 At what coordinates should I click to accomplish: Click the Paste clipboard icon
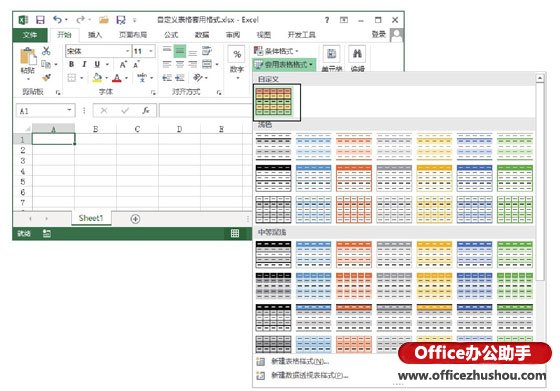(28, 56)
